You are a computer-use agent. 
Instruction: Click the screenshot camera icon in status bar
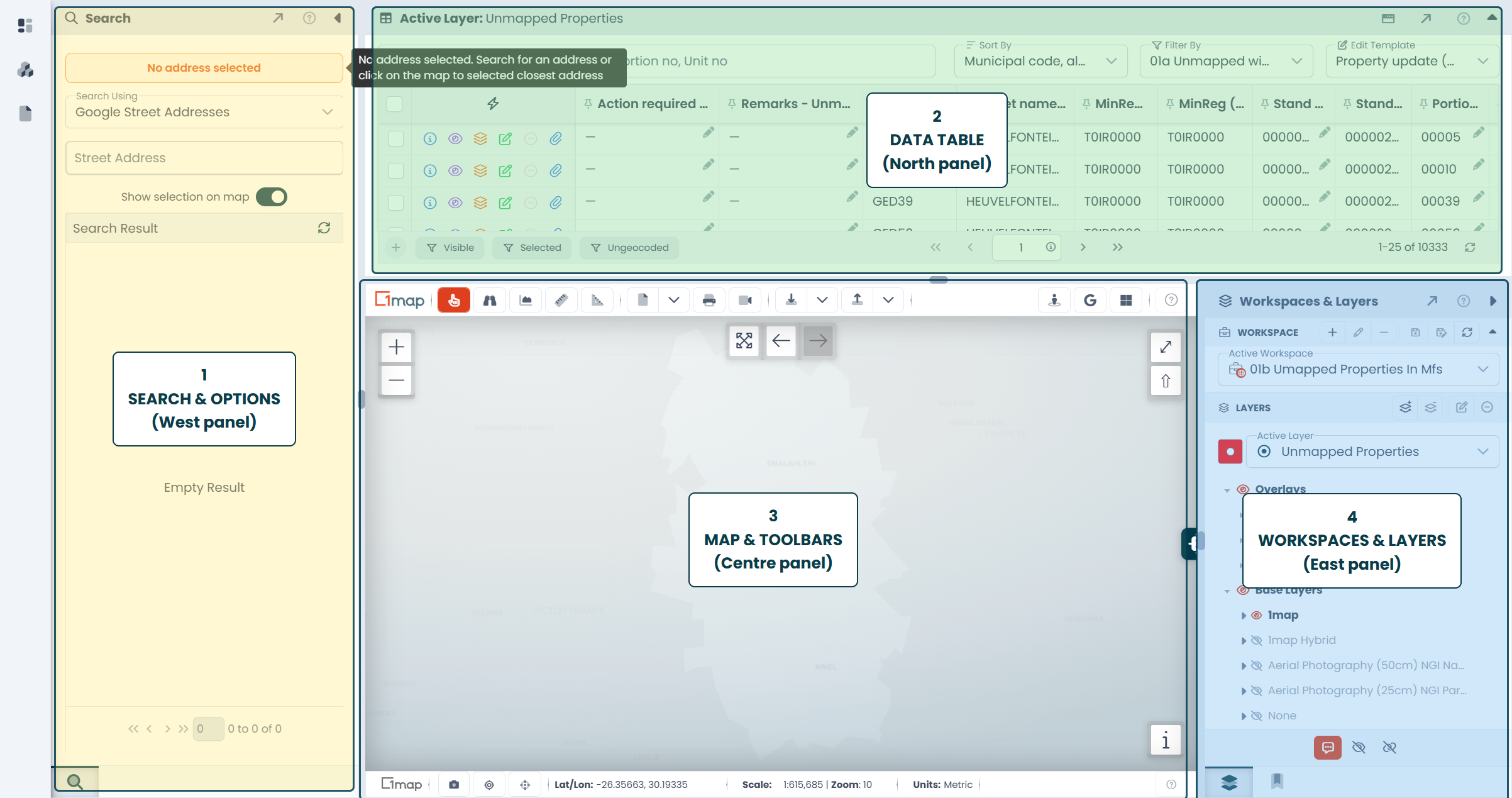point(454,785)
